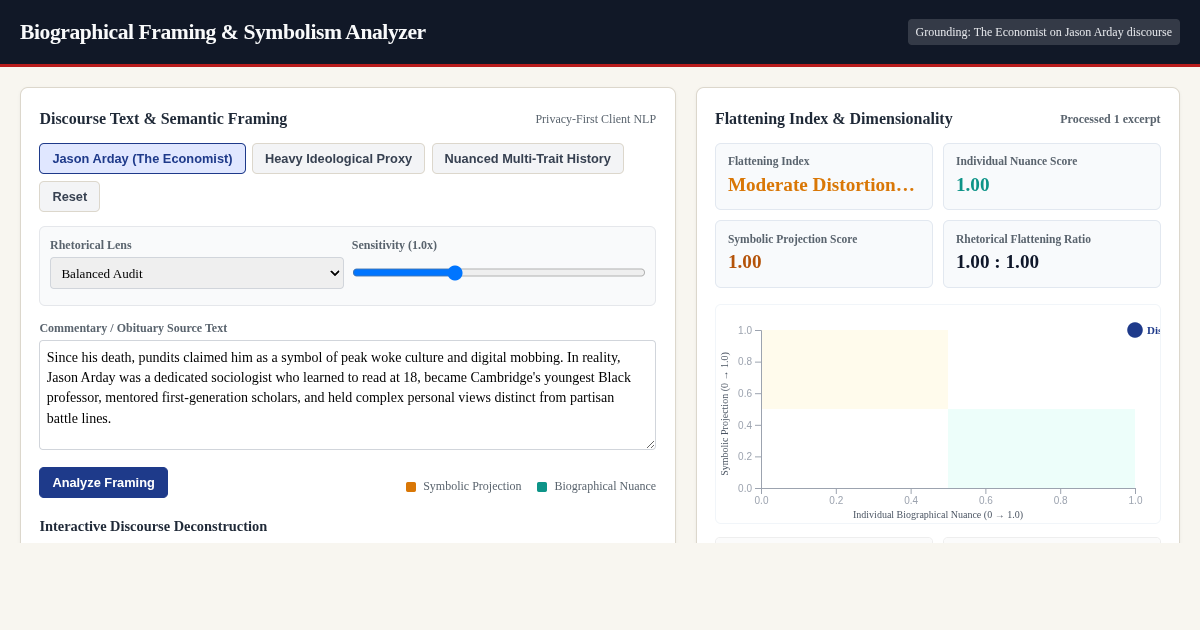Click the Biographical Framing & Symbolism Analyzer title
The image size is (1200, 630).
(223, 32)
